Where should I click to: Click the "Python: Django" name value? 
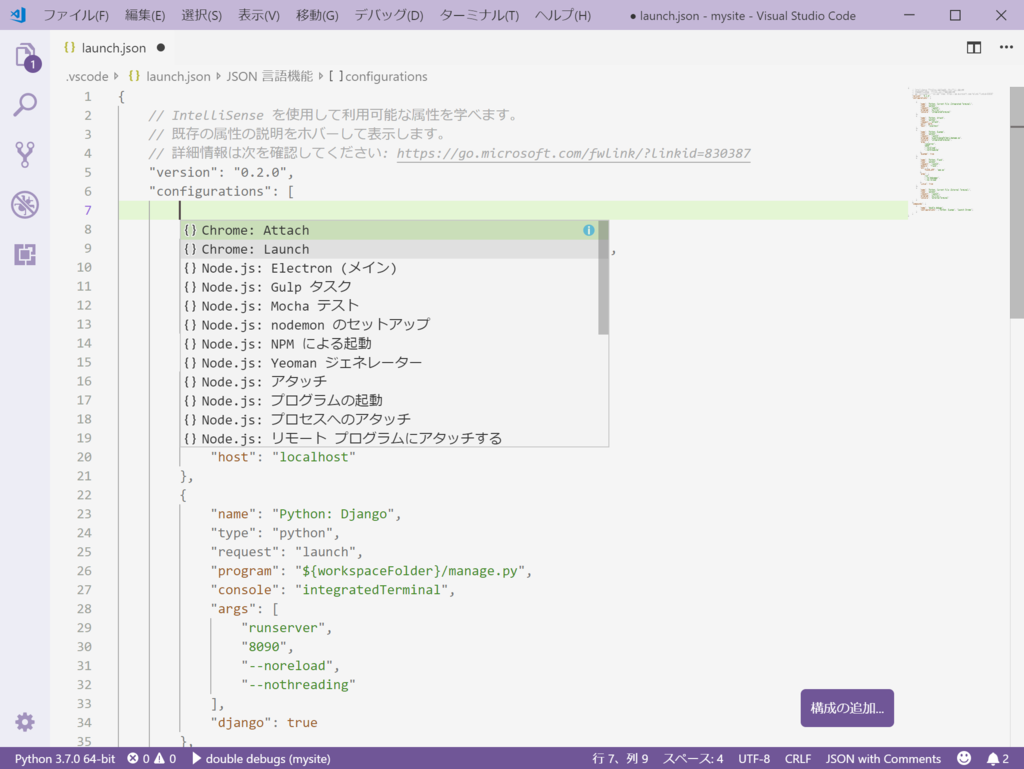333,514
